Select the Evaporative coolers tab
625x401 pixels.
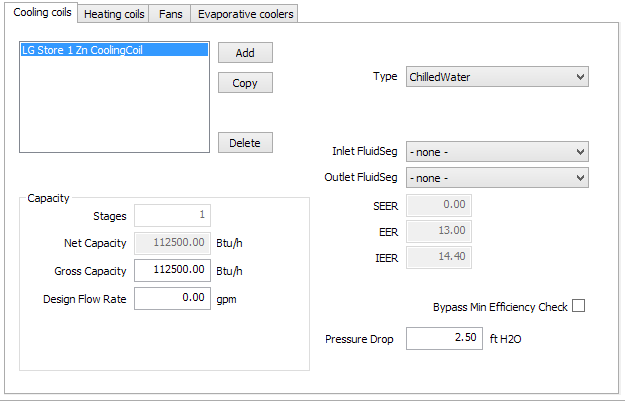pos(245,14)
